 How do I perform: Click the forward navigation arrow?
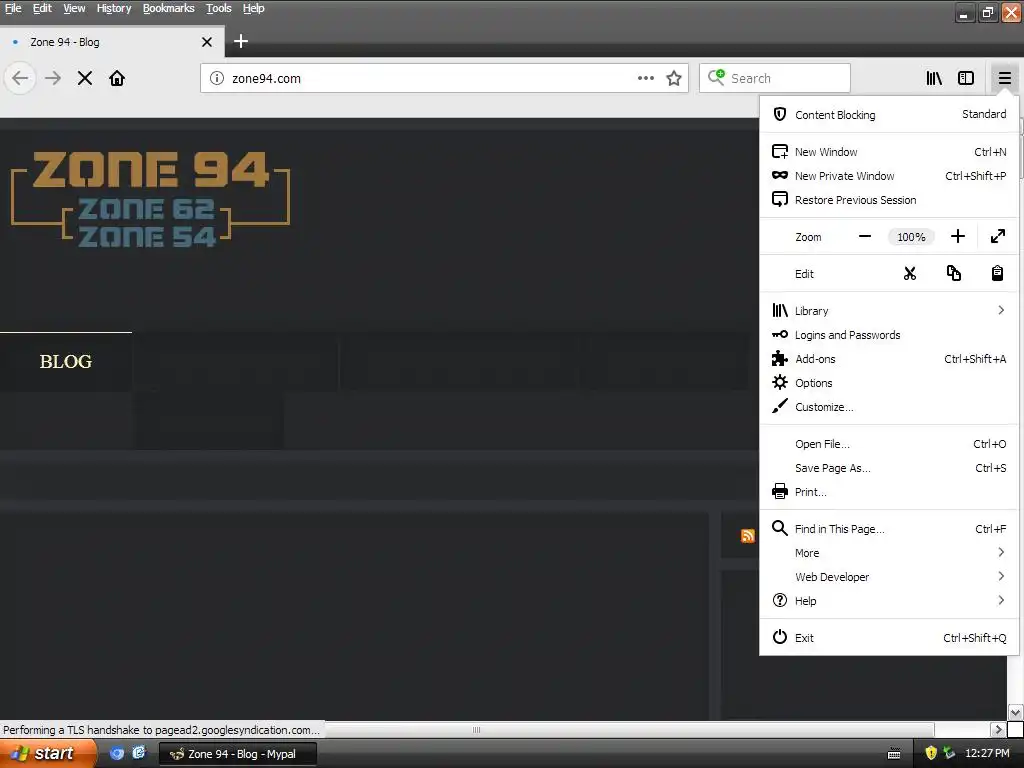click(x=53, y=78)
